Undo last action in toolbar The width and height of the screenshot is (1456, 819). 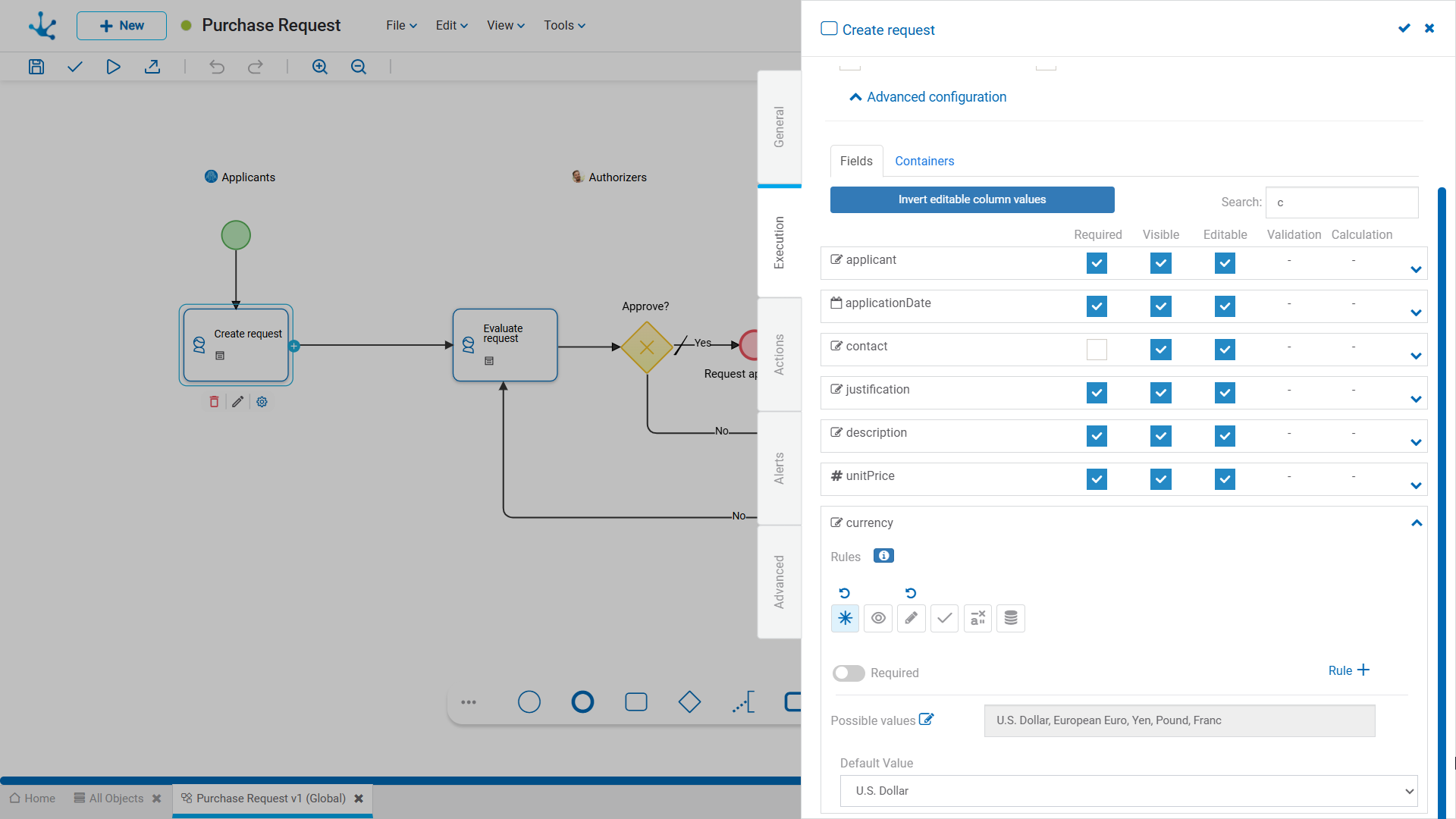click(x=217, y=67)
